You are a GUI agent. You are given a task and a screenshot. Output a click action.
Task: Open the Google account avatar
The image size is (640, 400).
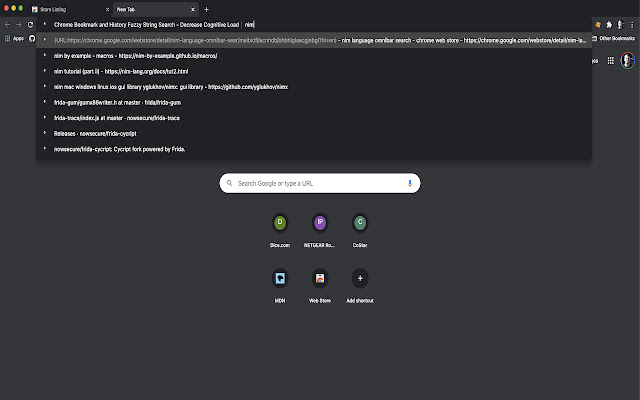tap(627, 60)
